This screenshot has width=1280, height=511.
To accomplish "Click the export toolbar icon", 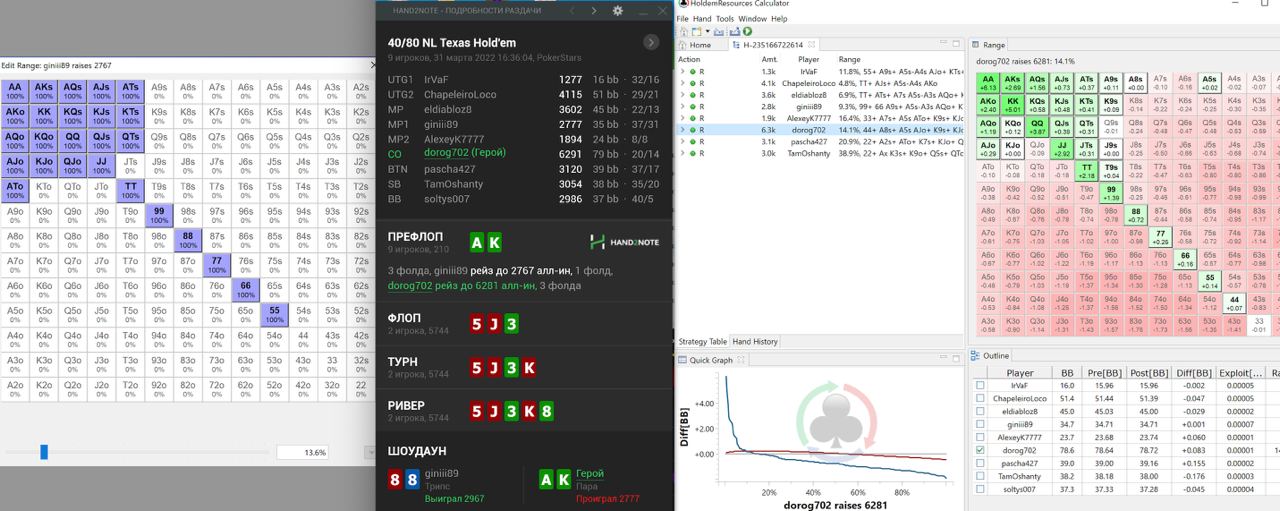I will (734, 31).
